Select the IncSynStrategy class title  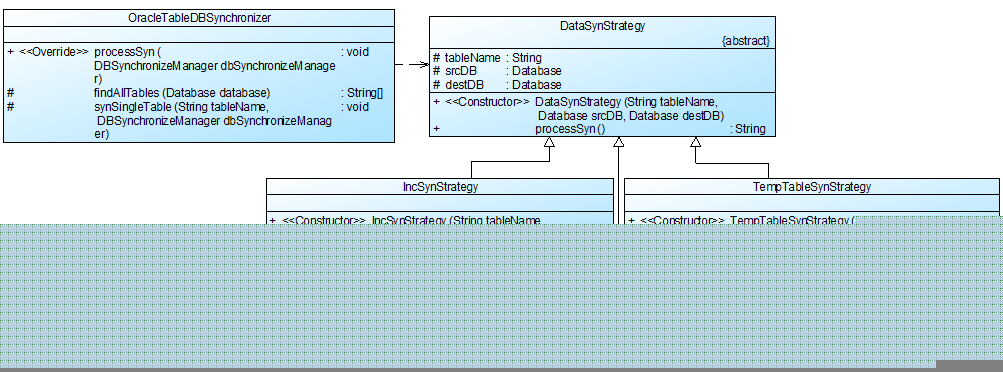[x=440, y=187]
